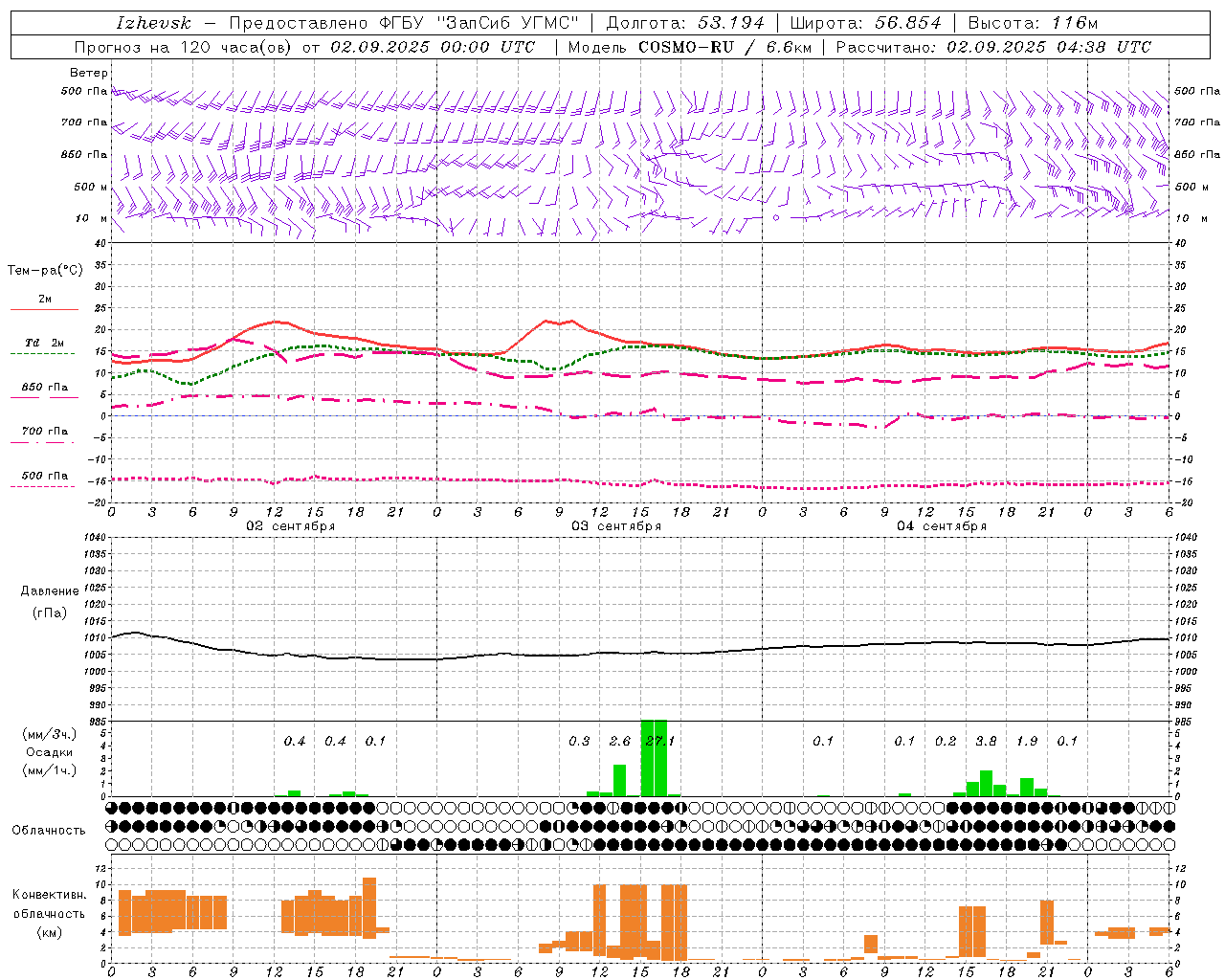Image resolution: width=1225 pixels, height=980 pixels.
Task: Click the "2.6" precipitation total value
Action: [x=619, y=742]
